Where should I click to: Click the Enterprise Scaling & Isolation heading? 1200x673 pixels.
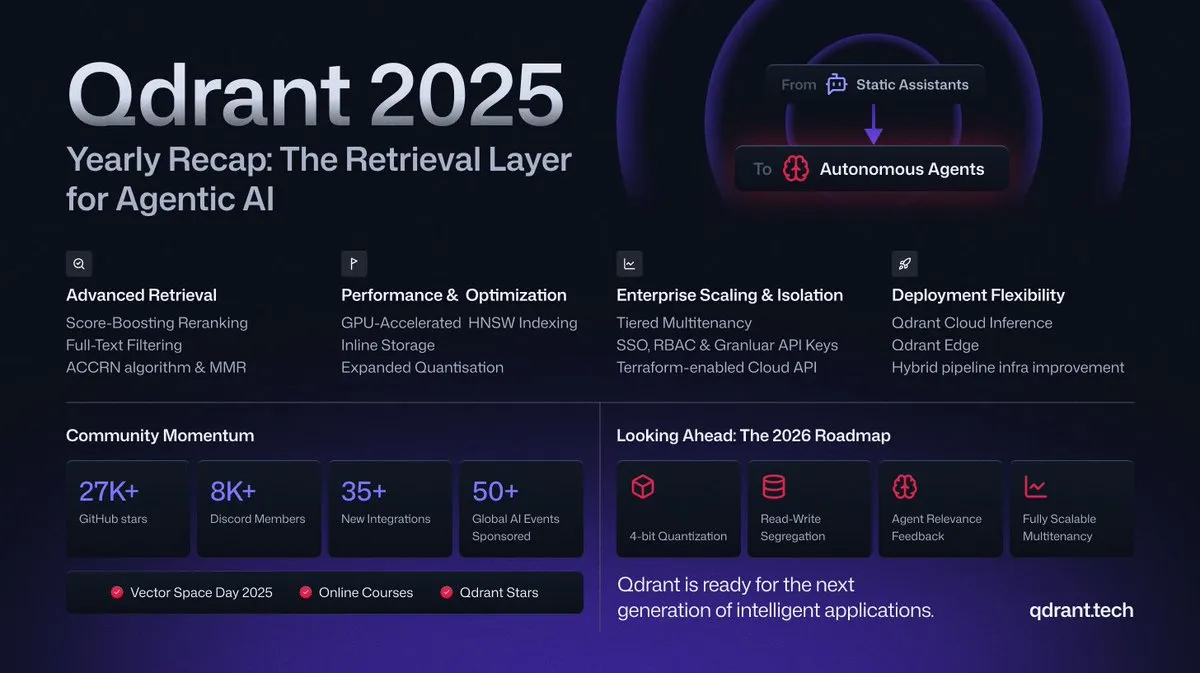point(730,295)
